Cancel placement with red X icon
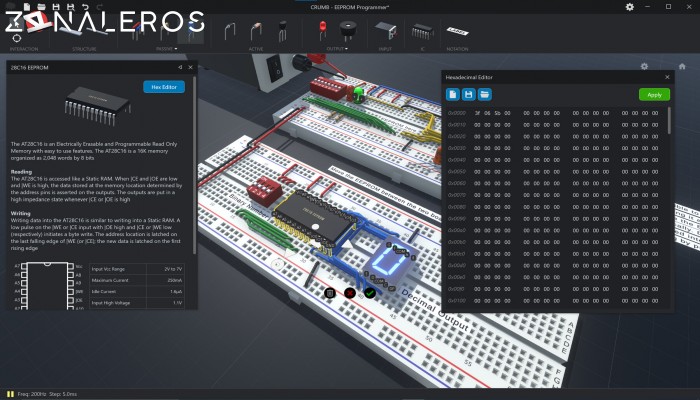The height and width of the screenshot is (400, 700). coord(350,293)
